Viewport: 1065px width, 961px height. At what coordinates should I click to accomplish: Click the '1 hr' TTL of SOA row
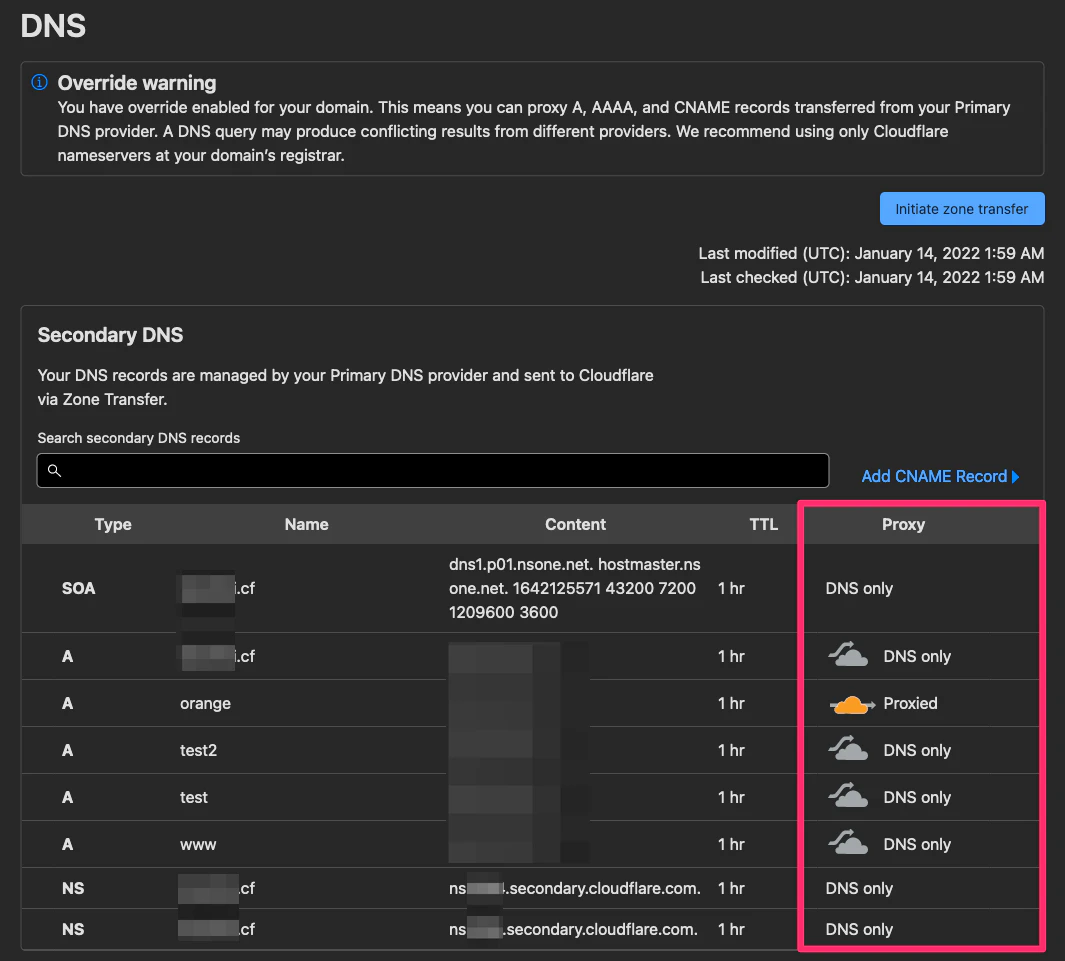(731, 588)
